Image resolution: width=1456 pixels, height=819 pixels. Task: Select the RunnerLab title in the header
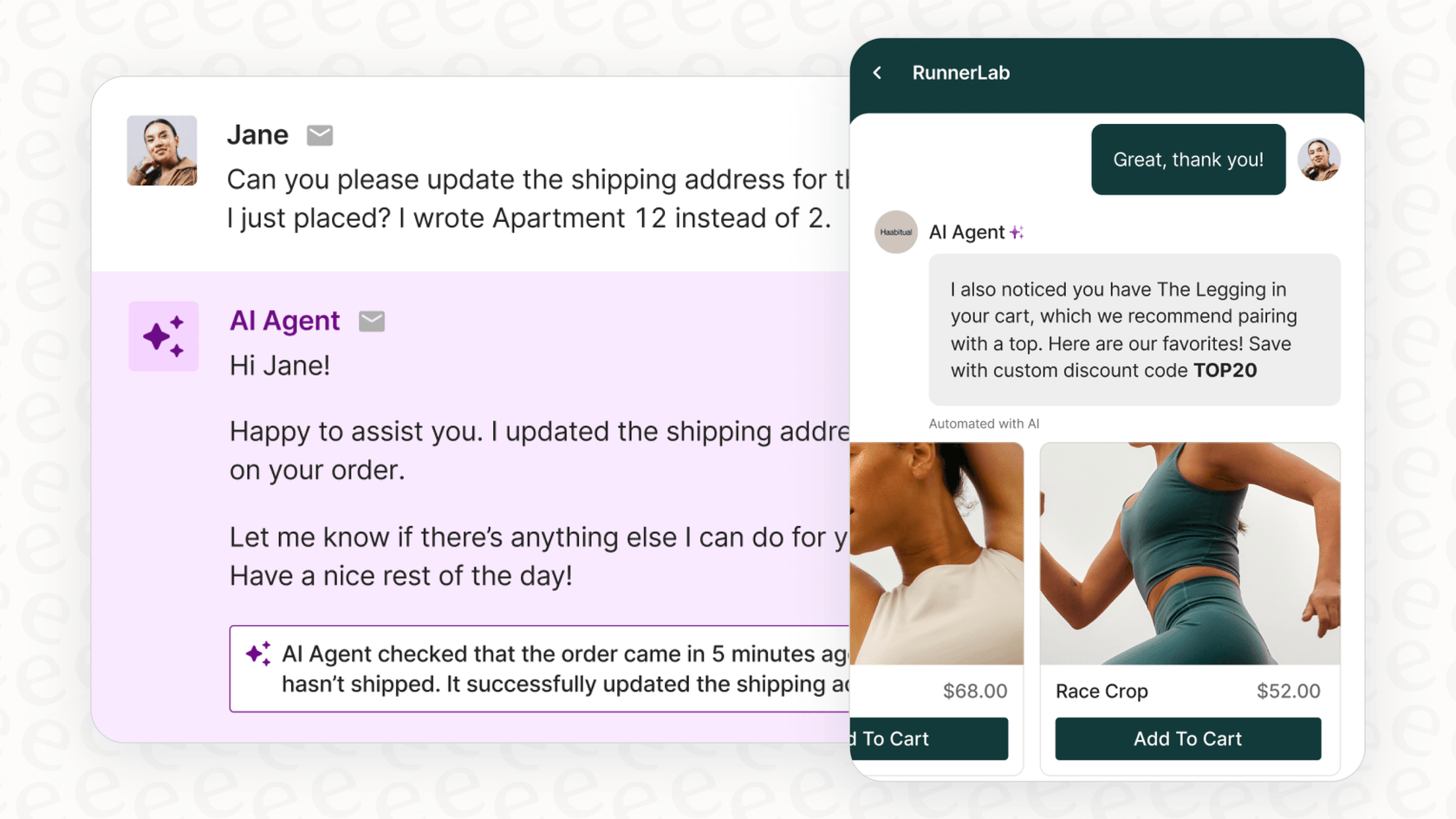(961, 73)
